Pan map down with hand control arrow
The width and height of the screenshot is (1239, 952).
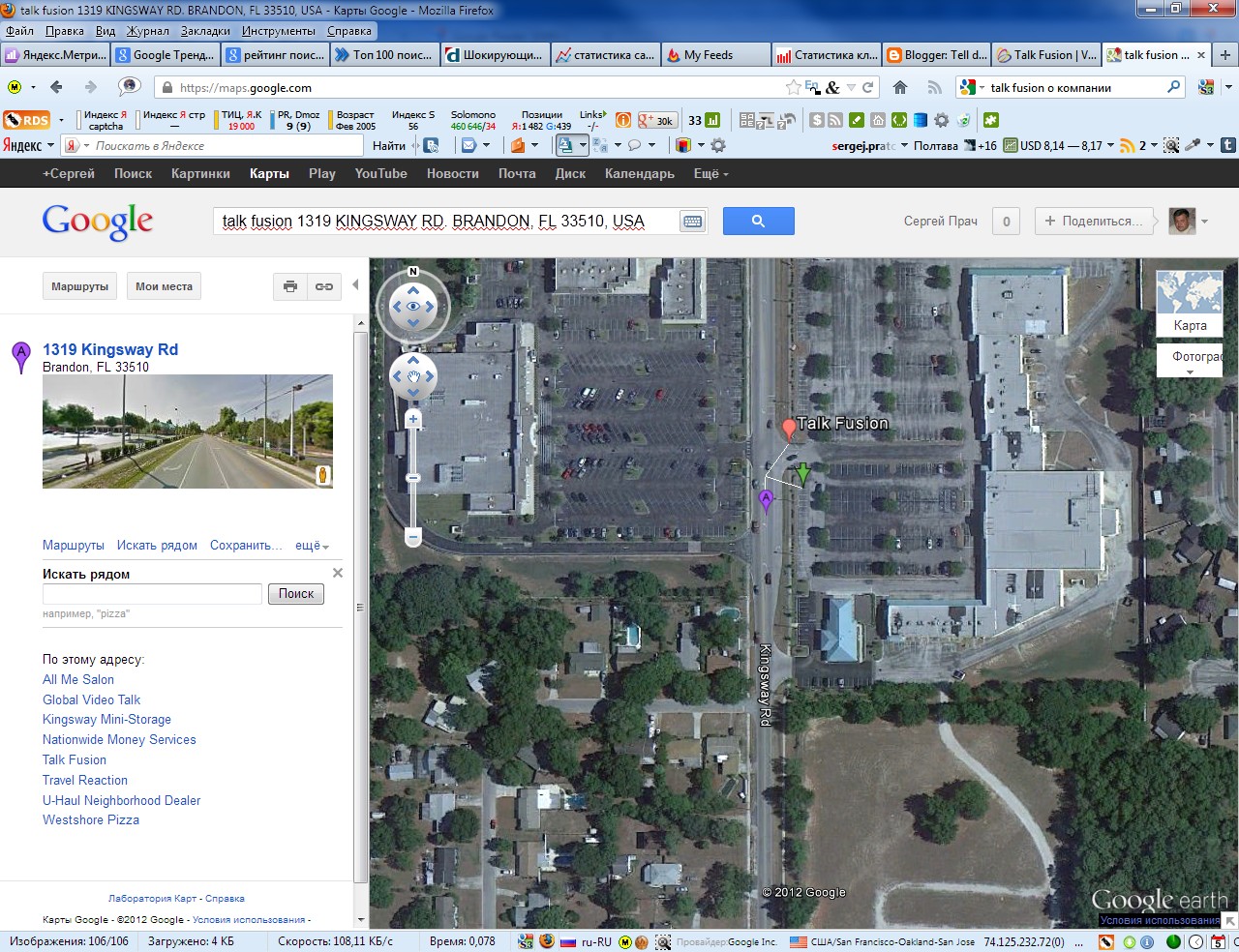(x=413, y=393)
